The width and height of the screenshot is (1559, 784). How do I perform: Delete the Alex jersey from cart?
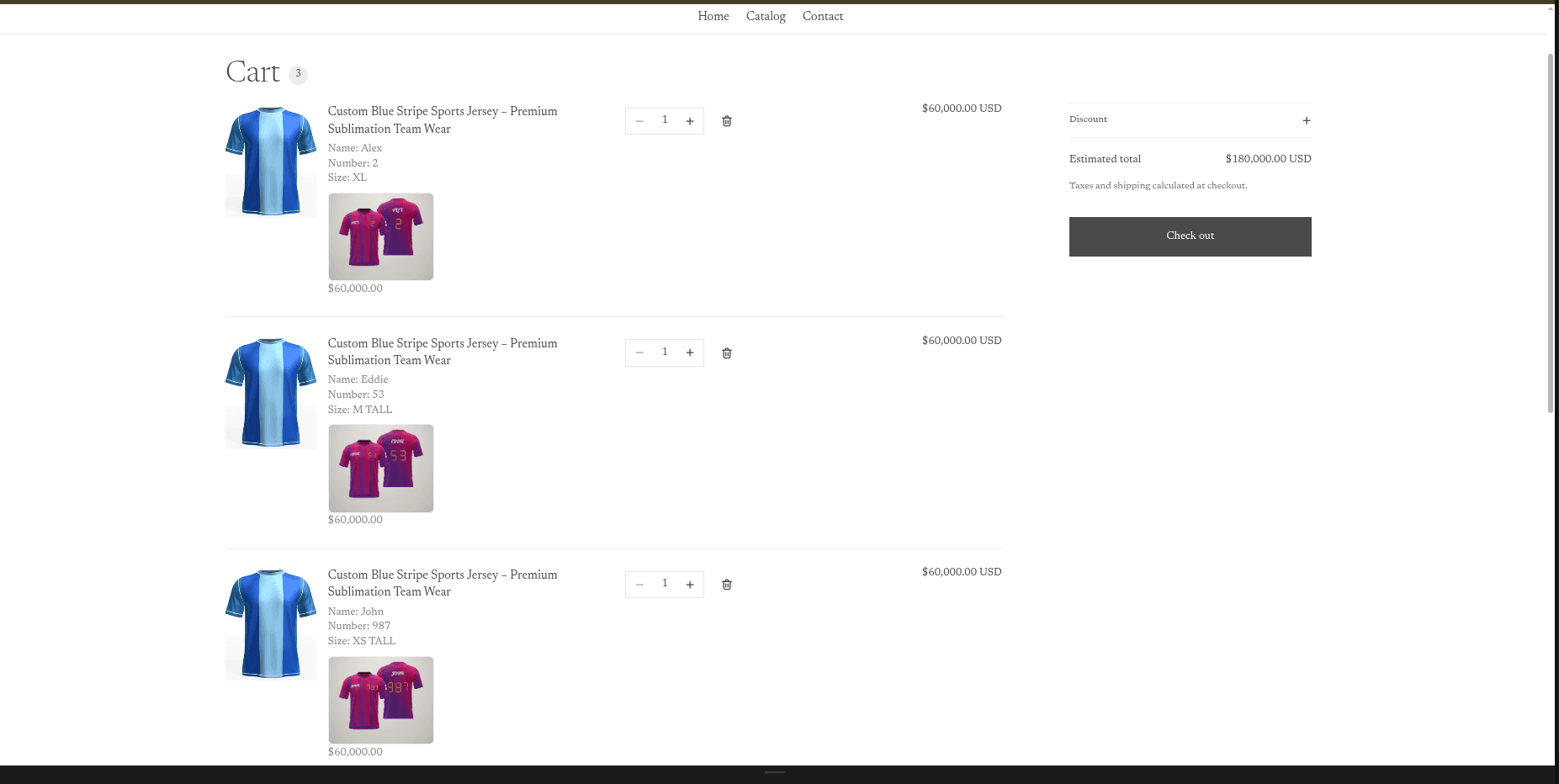tap(727, 121)
